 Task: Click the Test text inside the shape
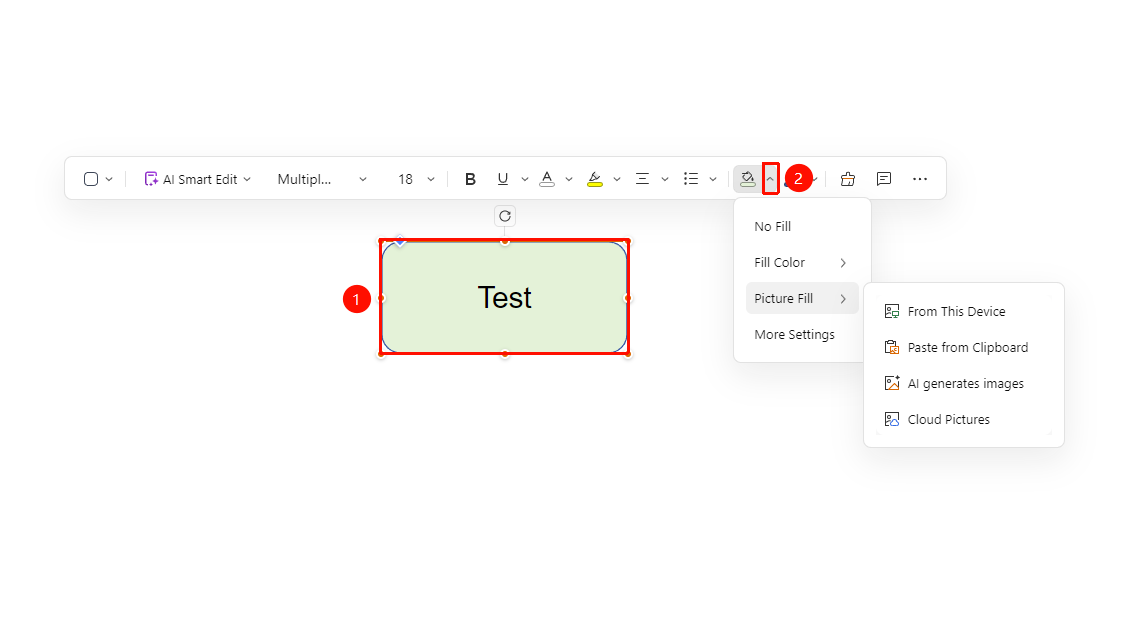pos(505,297)
